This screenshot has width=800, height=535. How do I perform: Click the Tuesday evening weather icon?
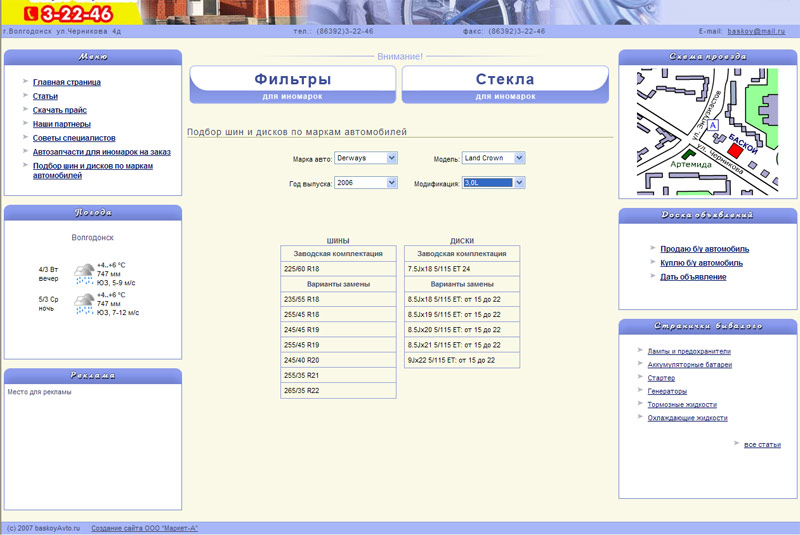[84, 273]
